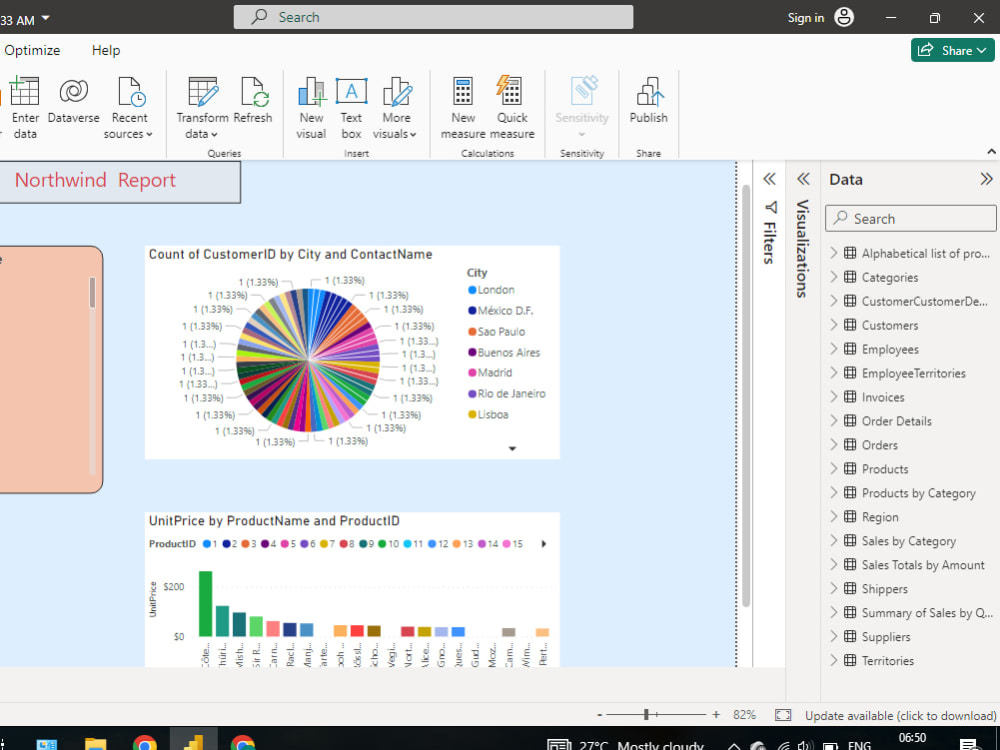Select the Region table

click(880, 517)
